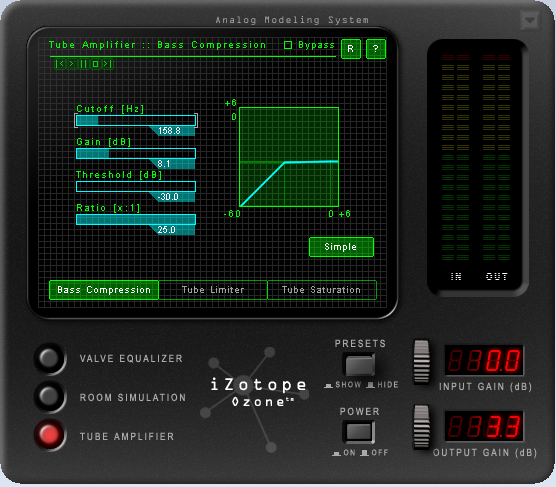Click the Threshold value -30.0

point(168,197)
